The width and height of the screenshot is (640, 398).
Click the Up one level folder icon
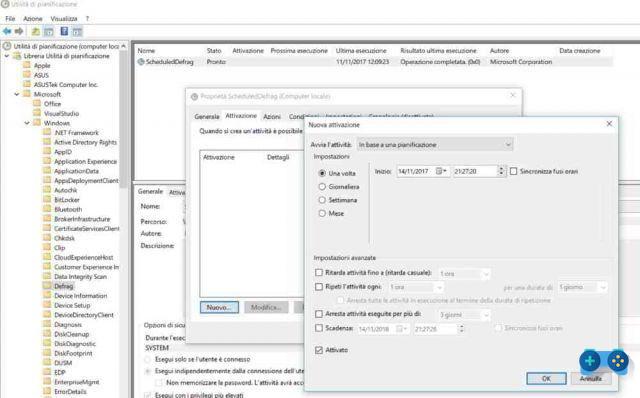click(36, 31)
